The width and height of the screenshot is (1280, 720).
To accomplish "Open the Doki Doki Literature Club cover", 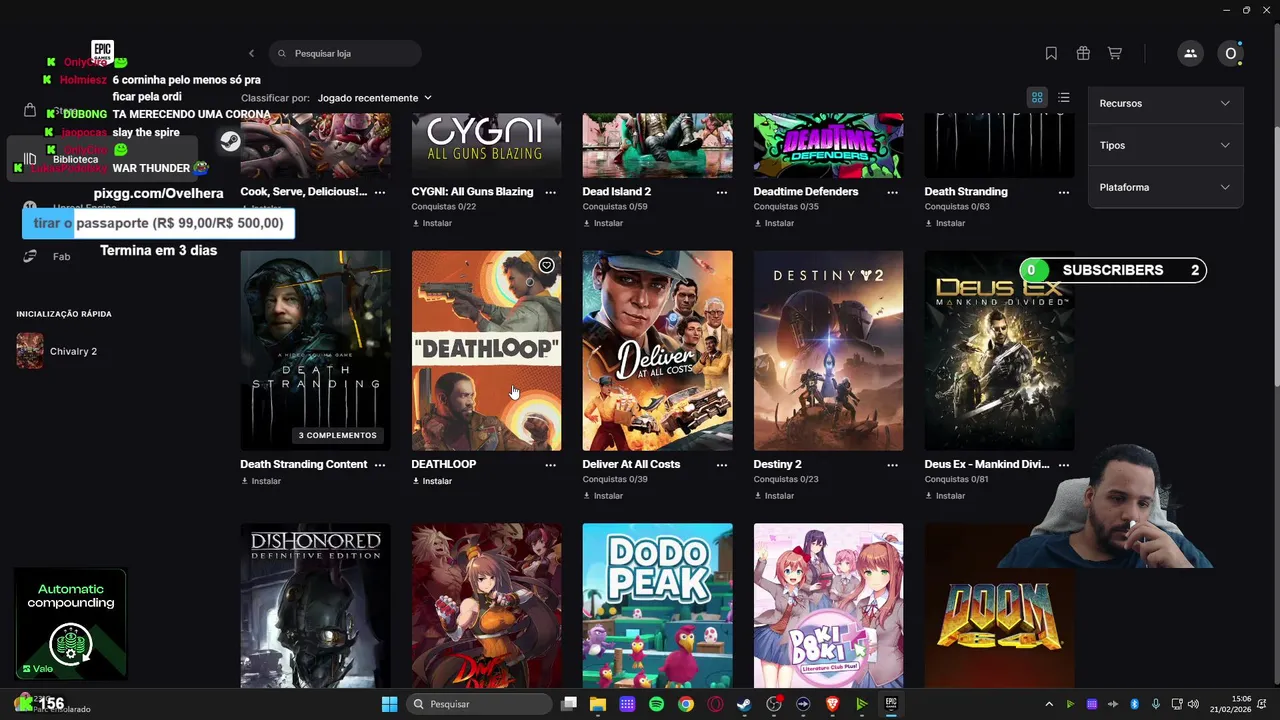I will click(828, 605).
